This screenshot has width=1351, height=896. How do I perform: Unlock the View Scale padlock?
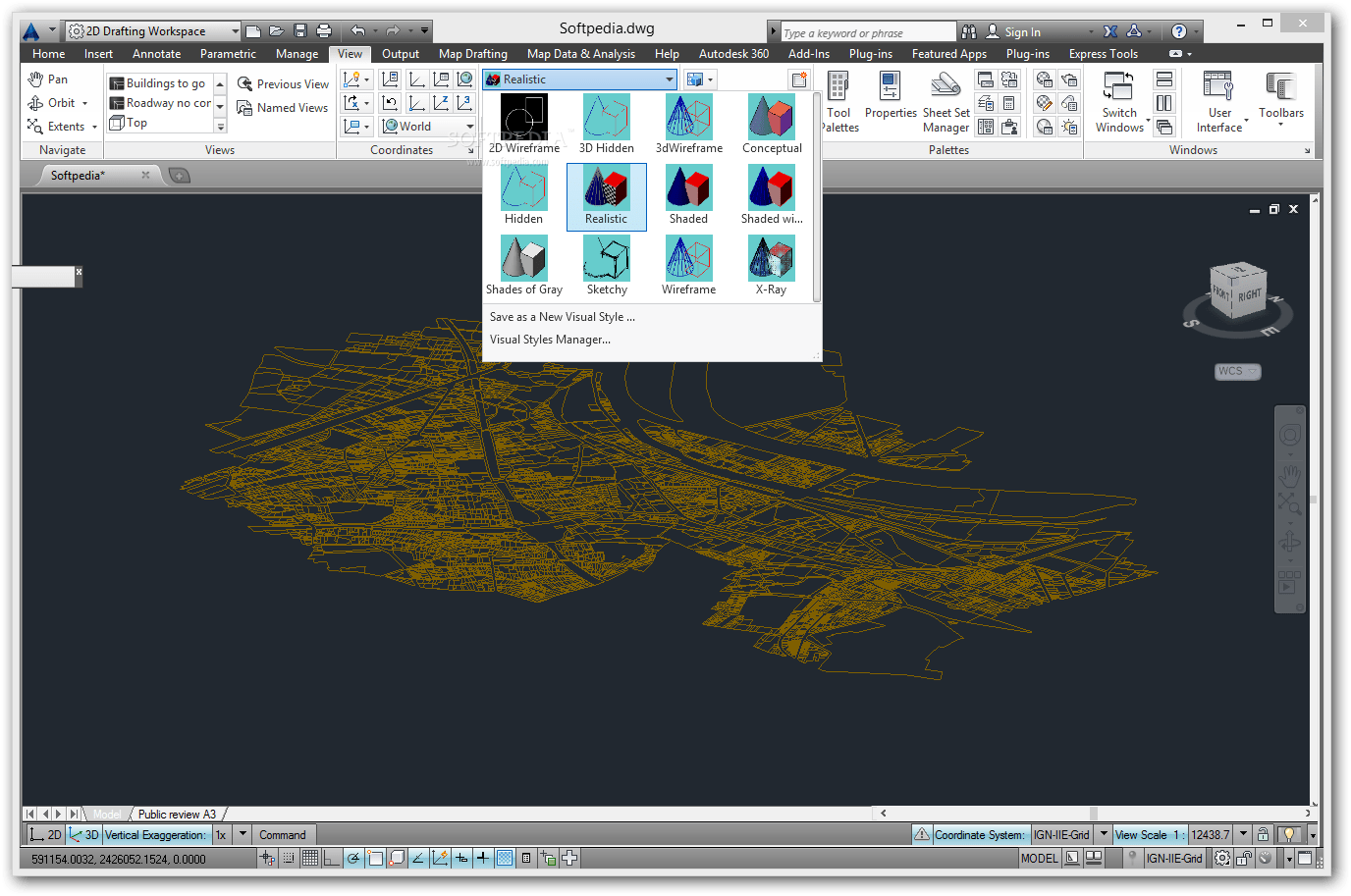pyautogui.click(x=1263, y=834)
